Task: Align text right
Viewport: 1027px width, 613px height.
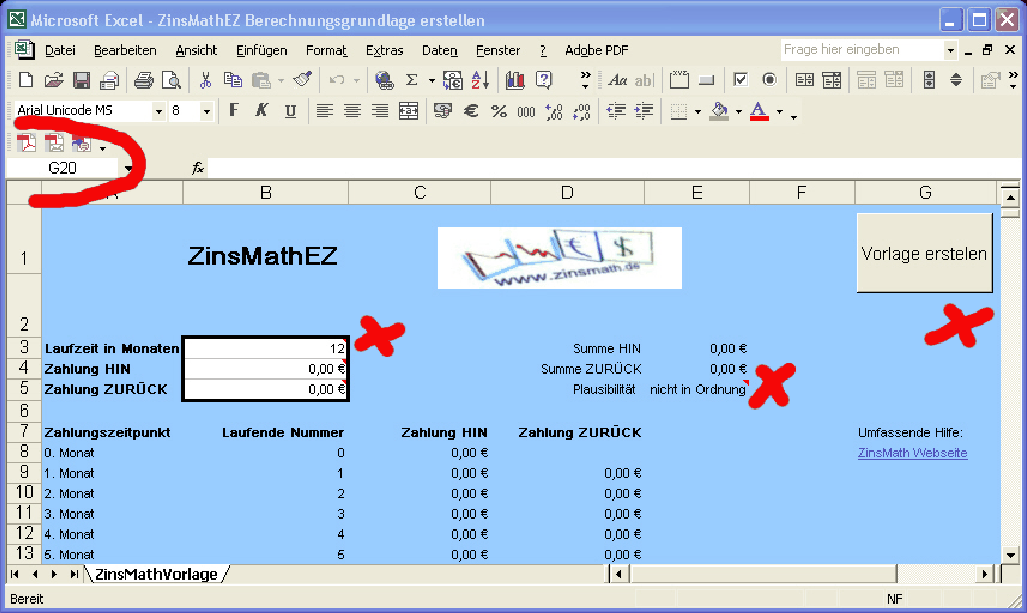Action: [x=380, y=111]
